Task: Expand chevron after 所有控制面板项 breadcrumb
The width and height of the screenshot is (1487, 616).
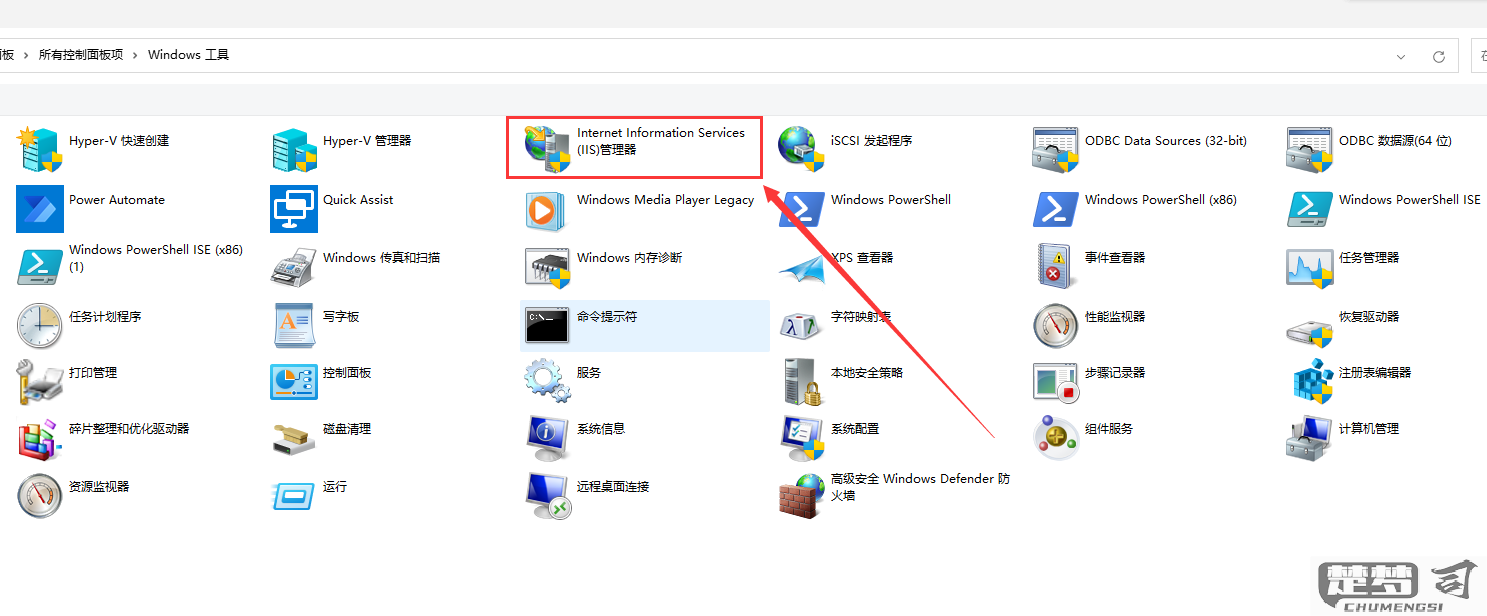Action: (136, 55)
